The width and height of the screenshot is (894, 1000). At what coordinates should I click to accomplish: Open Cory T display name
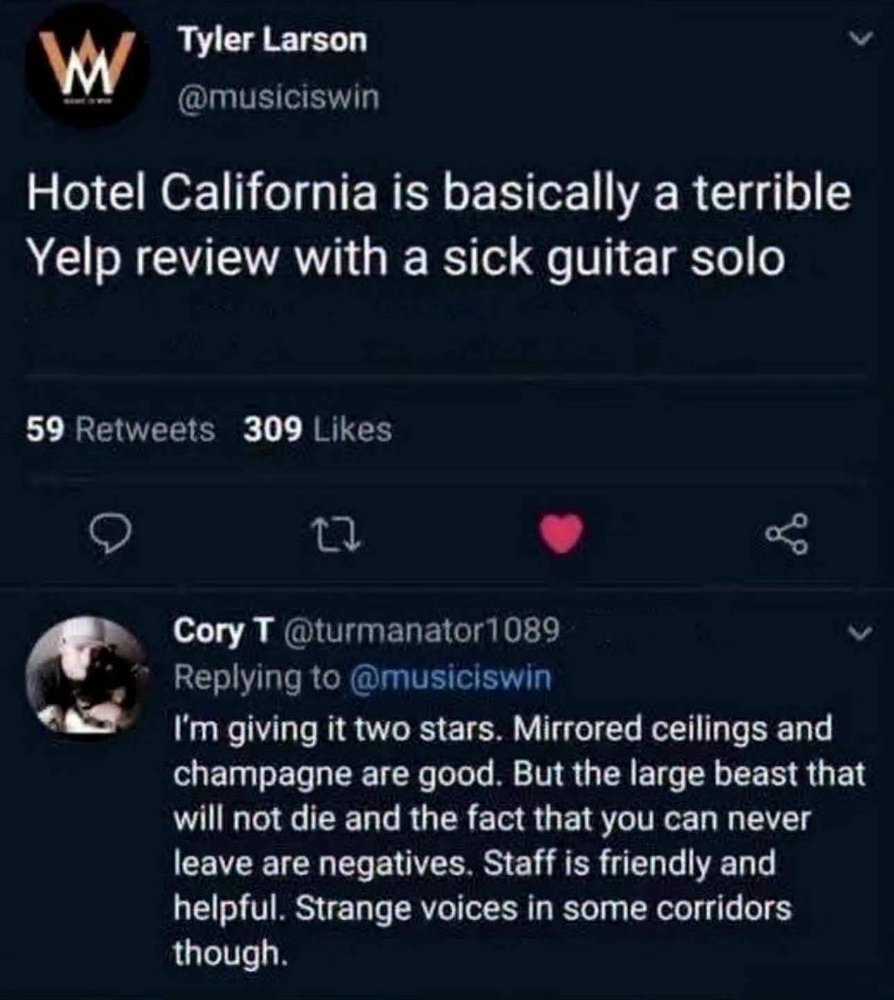click(223, 630)
